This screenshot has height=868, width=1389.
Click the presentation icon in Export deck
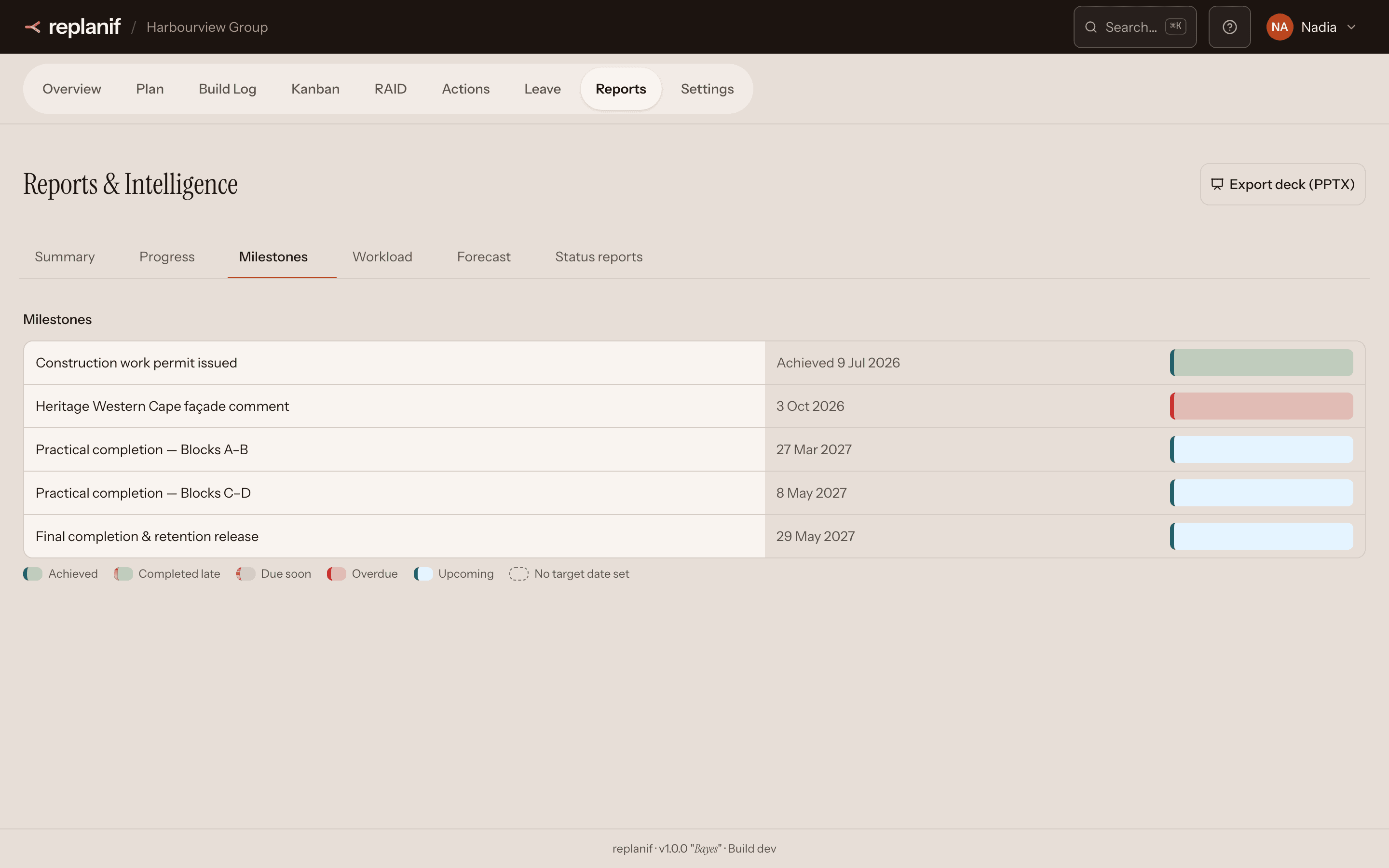point(1217,184)
